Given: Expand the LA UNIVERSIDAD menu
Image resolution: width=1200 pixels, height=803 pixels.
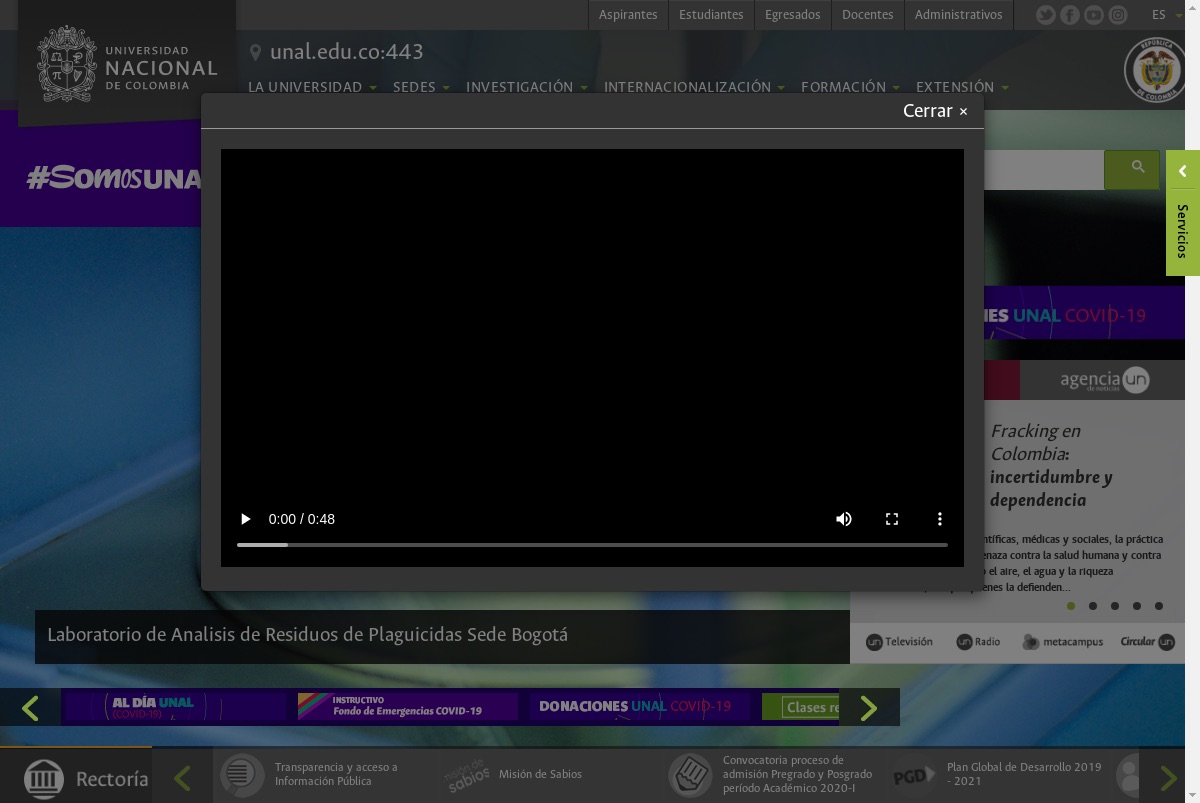Looking at the screenshot, I should point(312,87).
